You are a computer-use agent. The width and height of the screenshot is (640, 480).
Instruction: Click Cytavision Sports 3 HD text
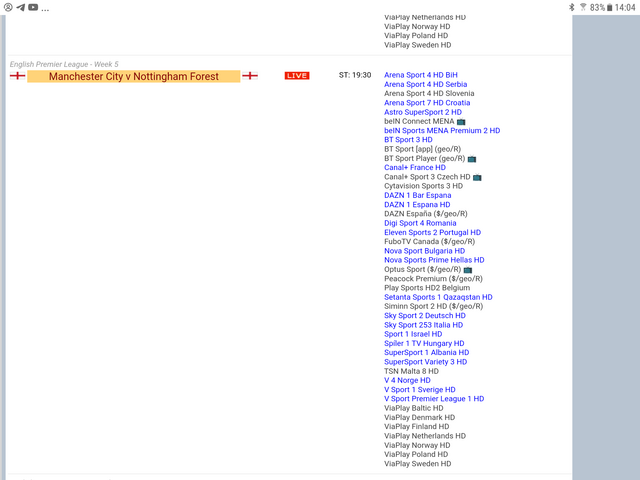pyautogui.click(x=423, y=186)
